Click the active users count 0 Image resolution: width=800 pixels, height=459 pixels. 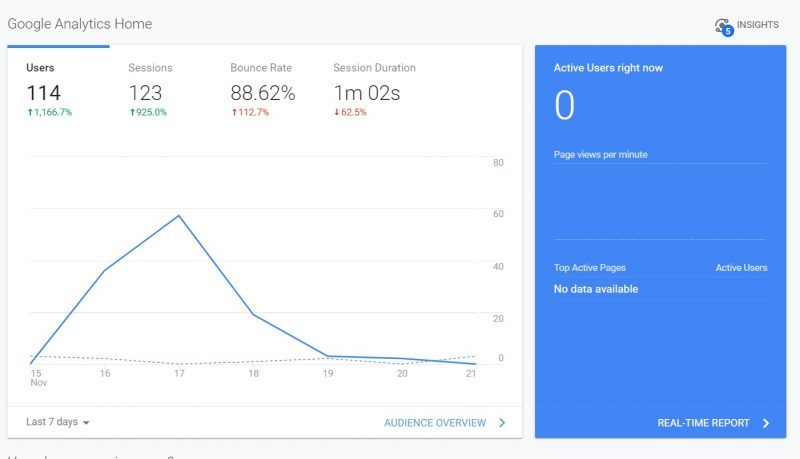[x=564, y=105]
